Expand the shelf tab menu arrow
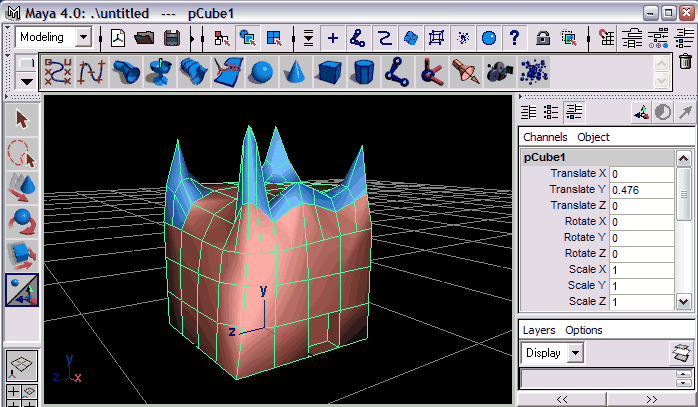 click(x=26, y=81)
